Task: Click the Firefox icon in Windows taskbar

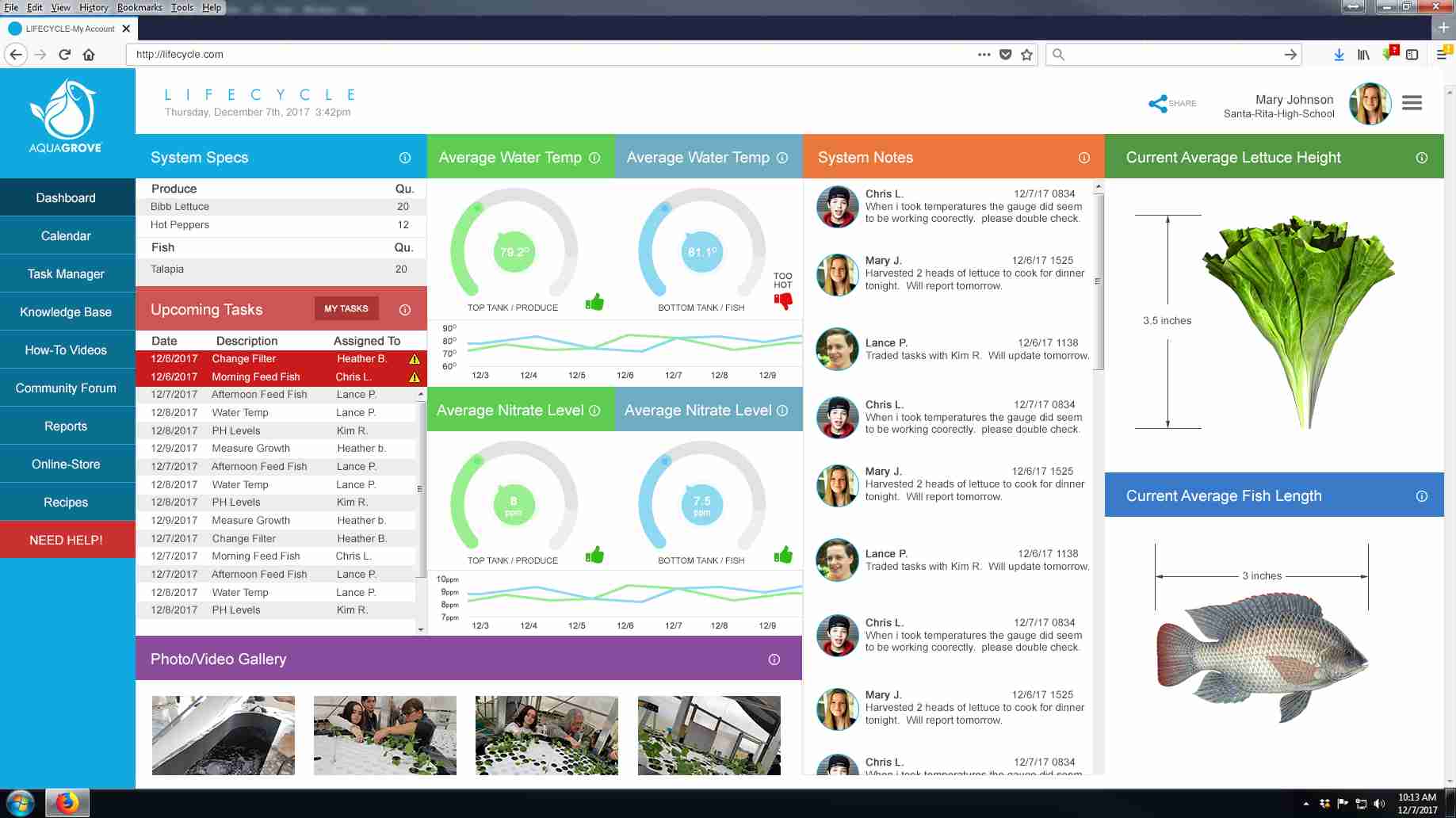Action: coord(67,803)
